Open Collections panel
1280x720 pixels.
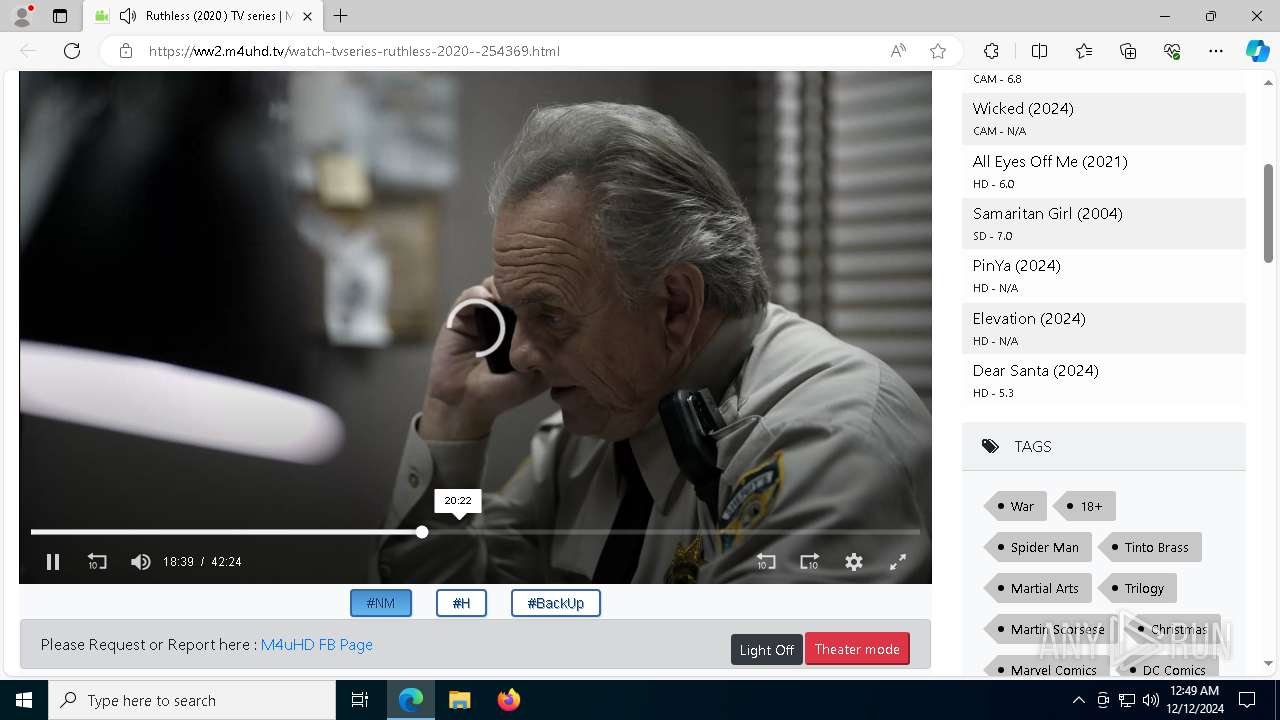1128,51
